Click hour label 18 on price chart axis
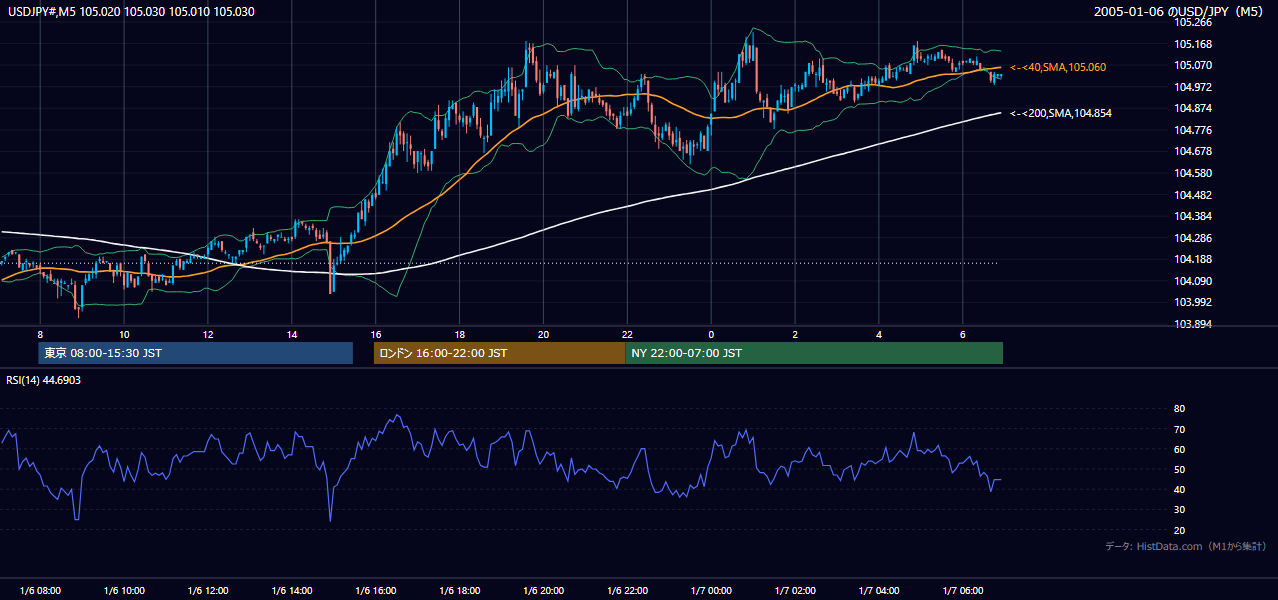Viewport: 1278px width, 600px height. (459, 334)
